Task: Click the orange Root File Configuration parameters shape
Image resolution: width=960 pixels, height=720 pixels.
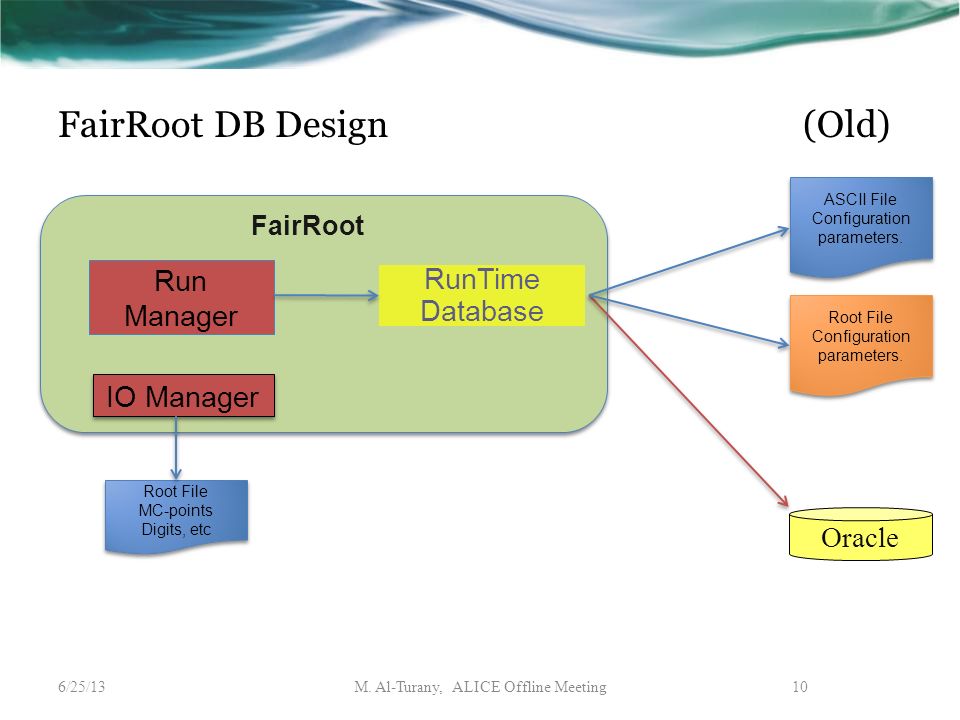Action: click(861, 344)
